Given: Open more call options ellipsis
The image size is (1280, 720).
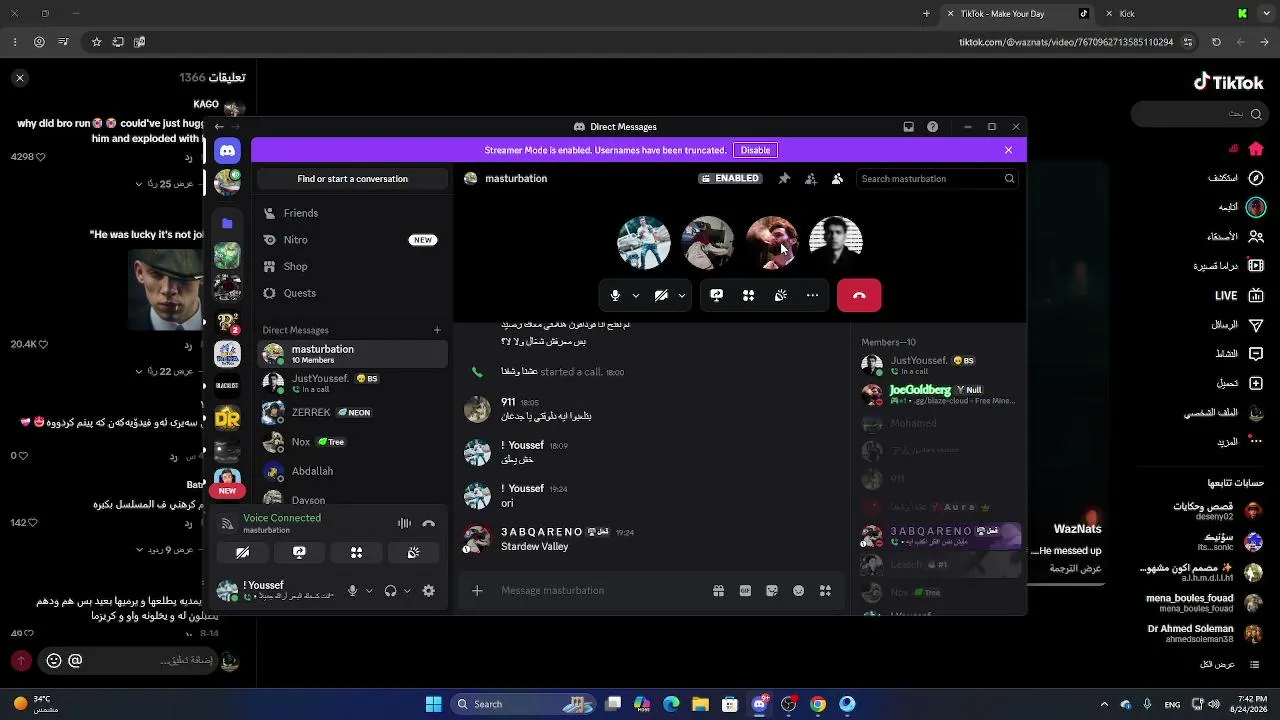Looking at the screenshot, I should pos(812,295).
